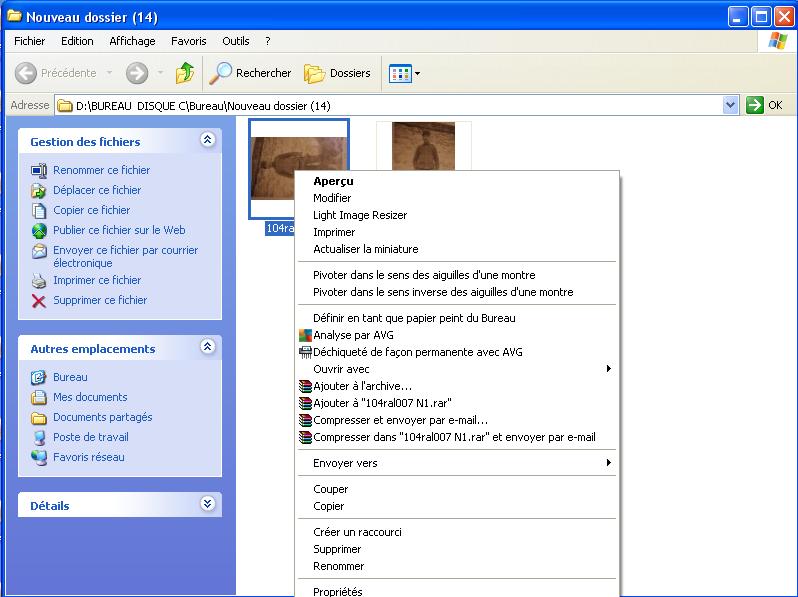Toggle the Dossiers folder pane
798x597 pixels.
click(x=338, y=73)
